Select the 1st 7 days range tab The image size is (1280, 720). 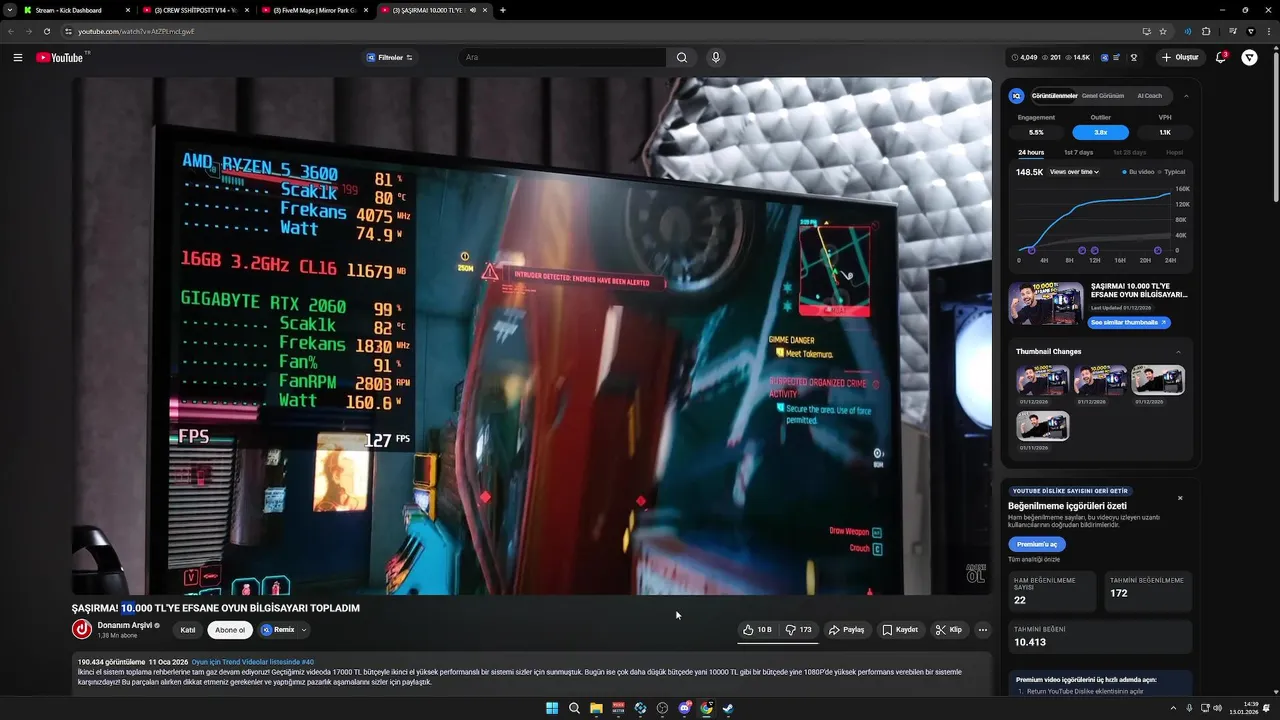(x=1078, y=153)
